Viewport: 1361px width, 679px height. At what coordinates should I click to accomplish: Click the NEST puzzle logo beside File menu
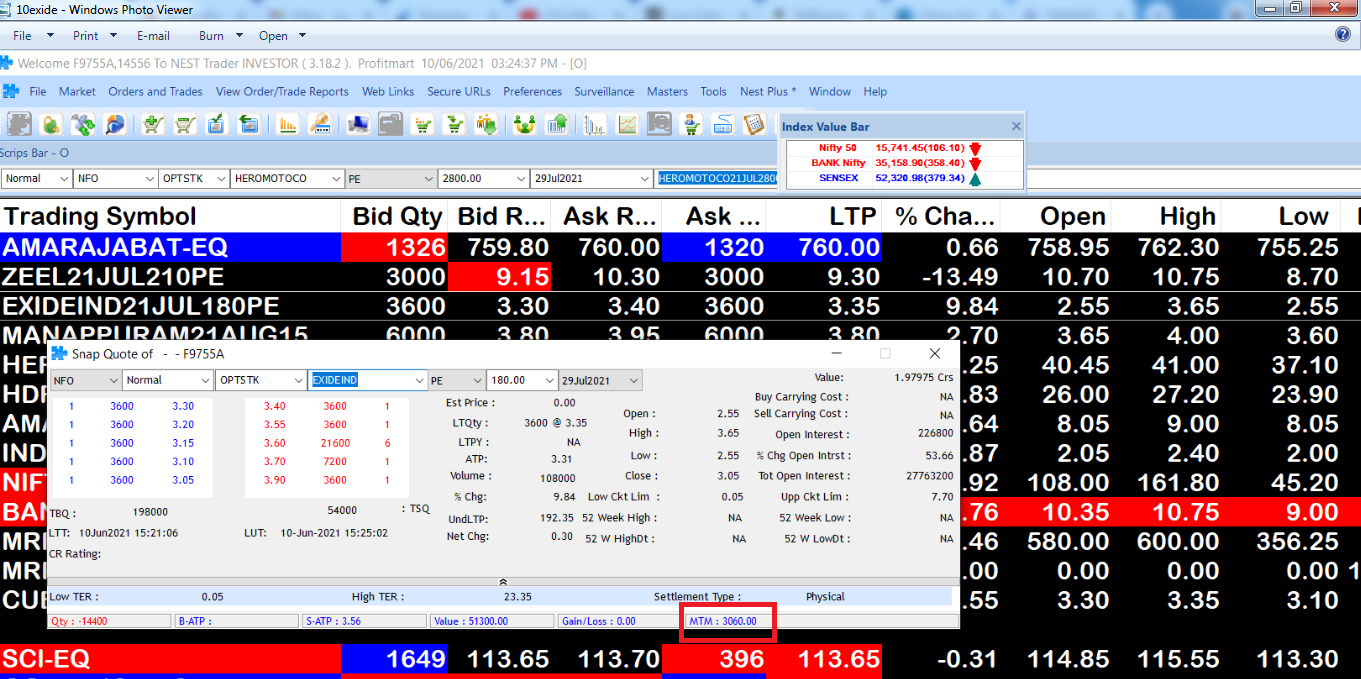coord(11,91)
